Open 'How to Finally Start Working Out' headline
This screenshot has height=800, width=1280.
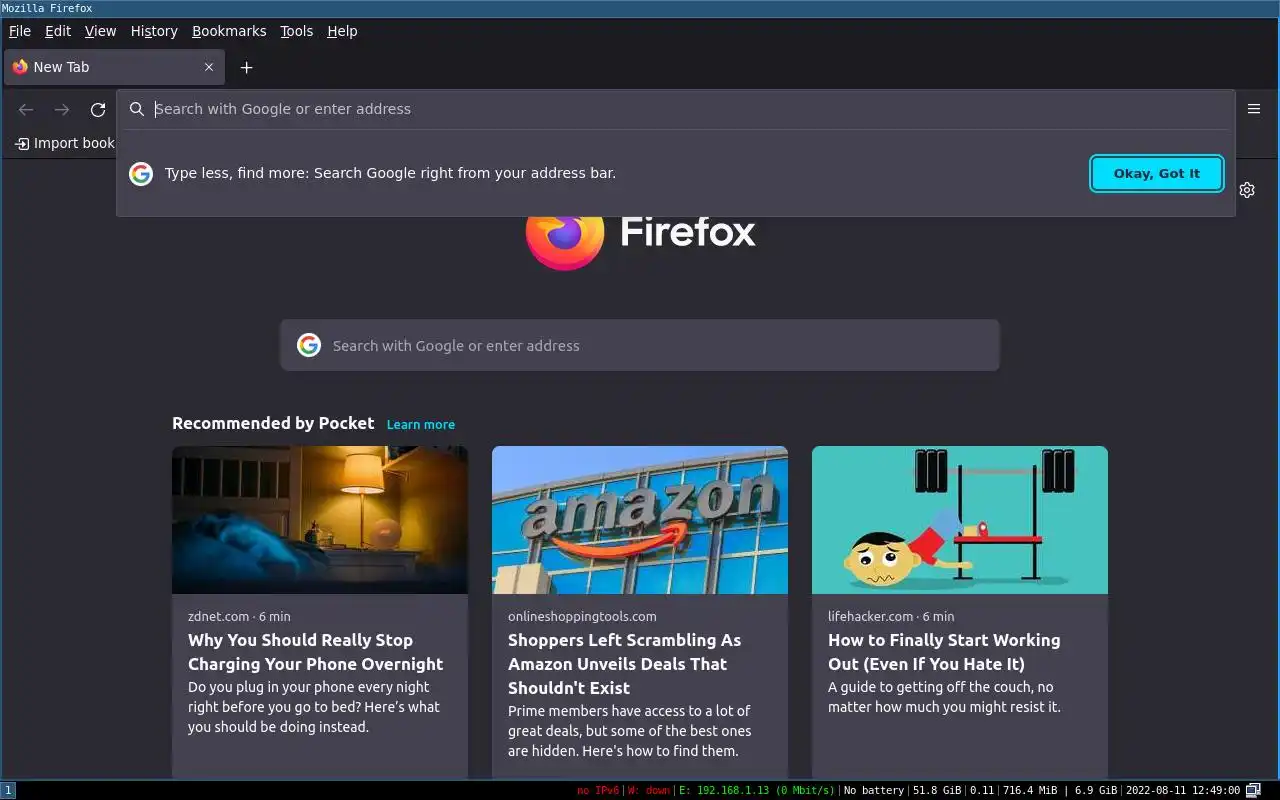[x=944, y=652]
